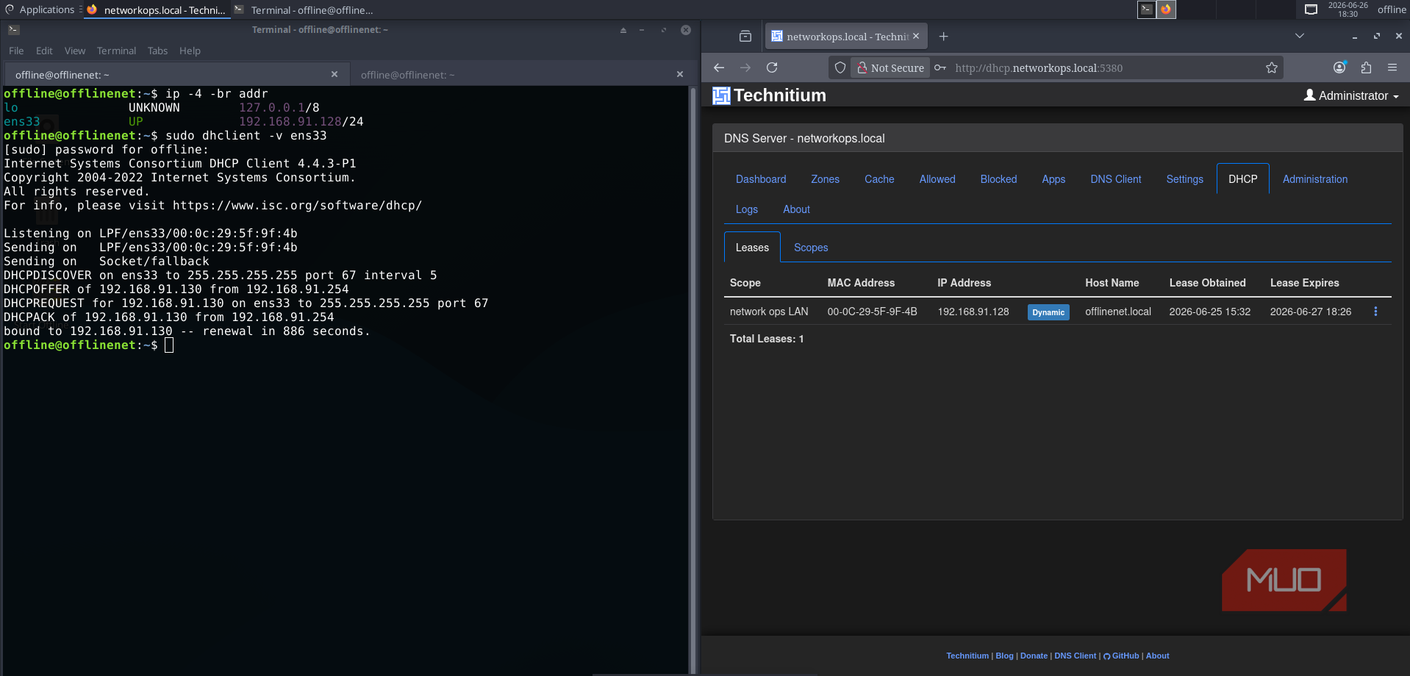Open the terminal Tabs menu
Image resolution: width=1410 pixels, height=676 pixels.
(158, 50)
